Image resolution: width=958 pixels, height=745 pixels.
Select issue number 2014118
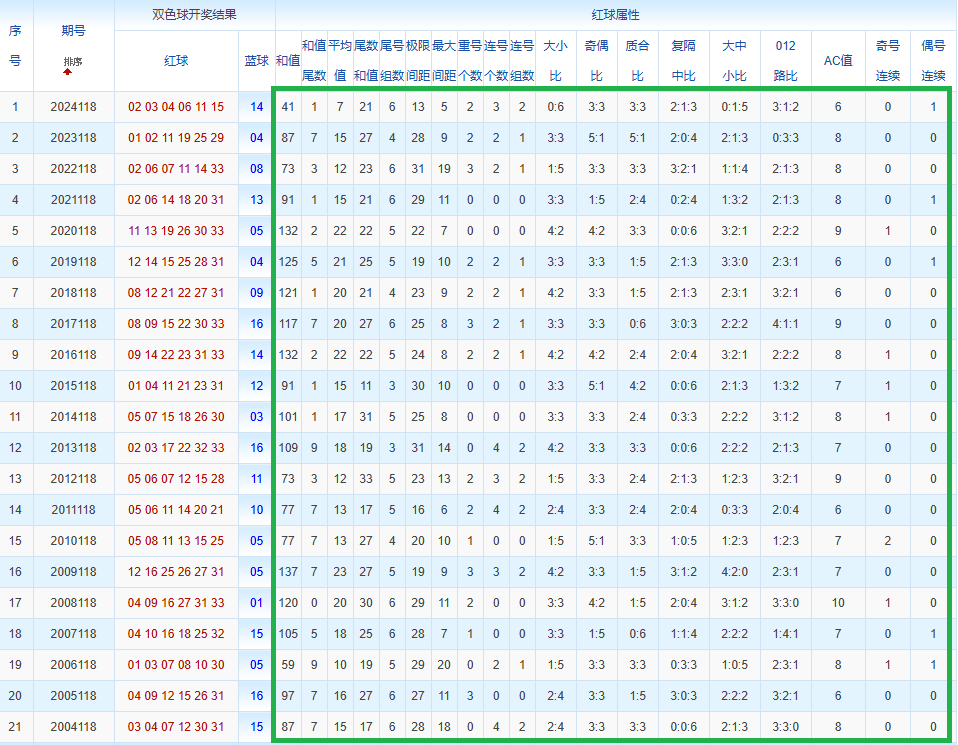[x=73, y=417]
